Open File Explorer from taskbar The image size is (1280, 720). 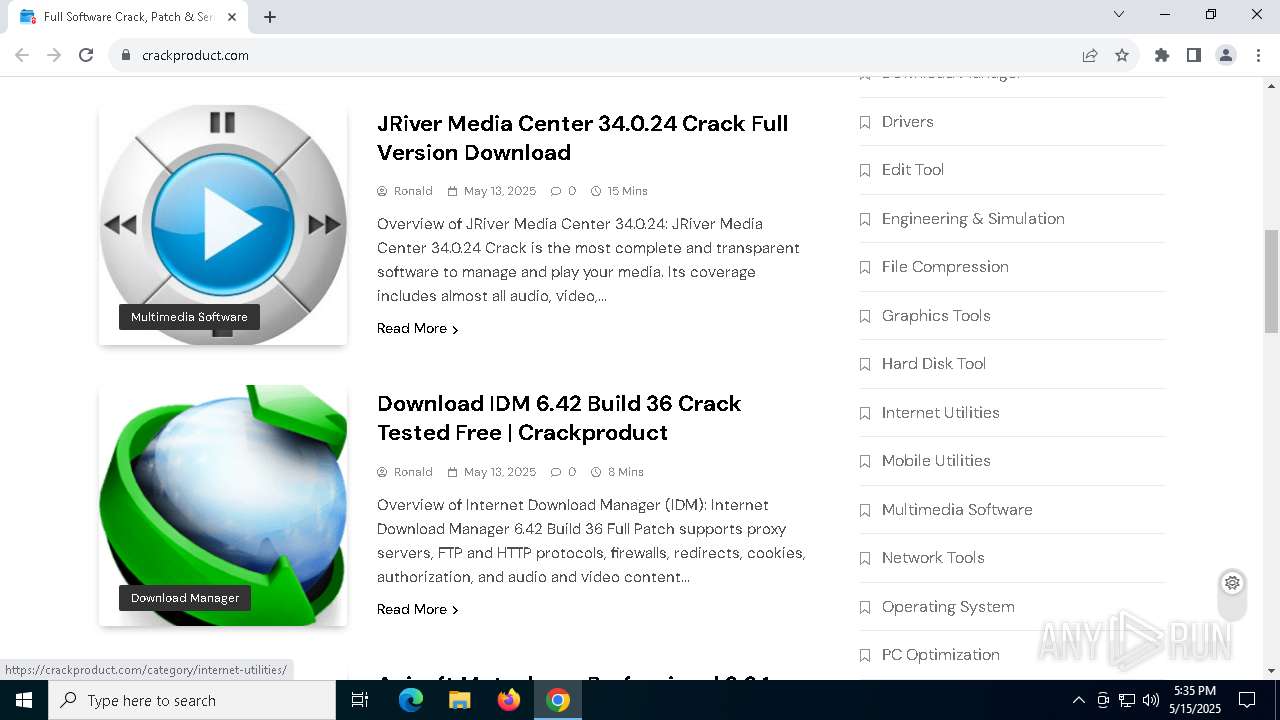coord(460,700)
